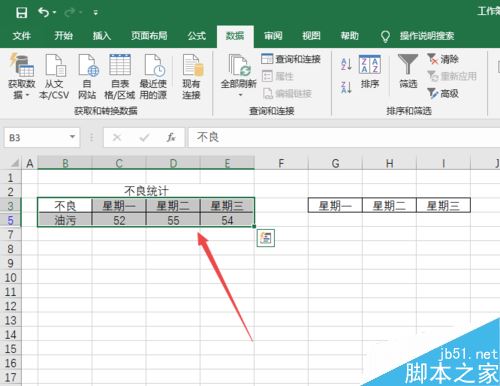Click cell with value 52
The width and height of the screenshot is (500, 386).
click(x=119, y=220)
